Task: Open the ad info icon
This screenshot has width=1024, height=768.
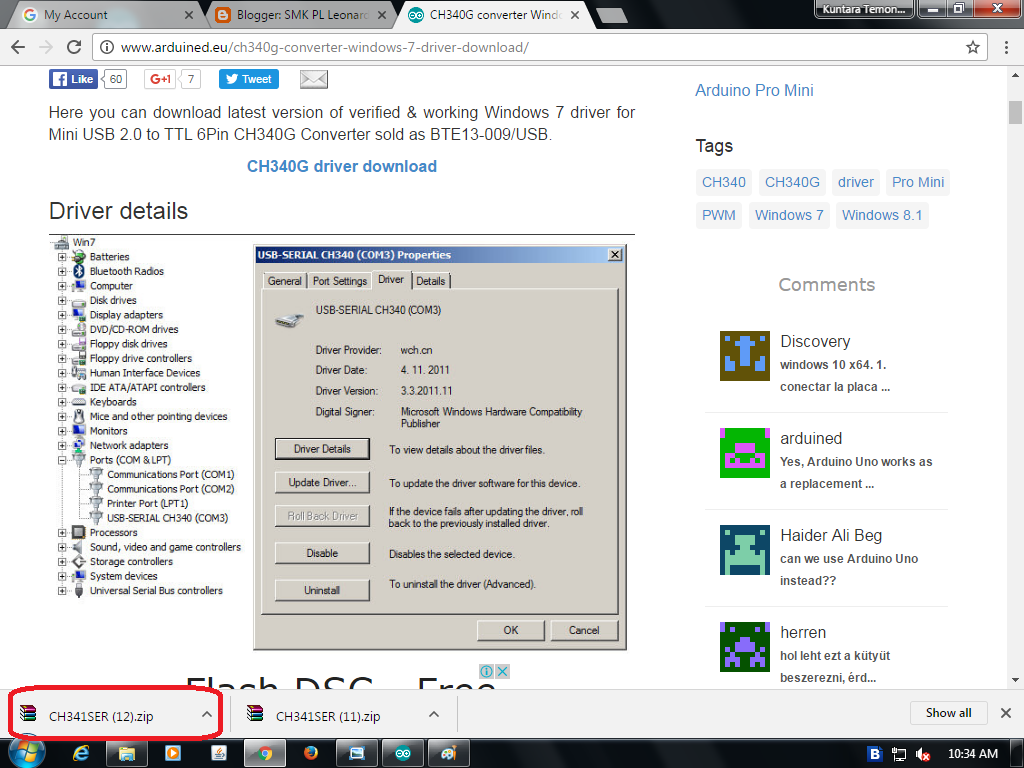Action: pos(487,671)
